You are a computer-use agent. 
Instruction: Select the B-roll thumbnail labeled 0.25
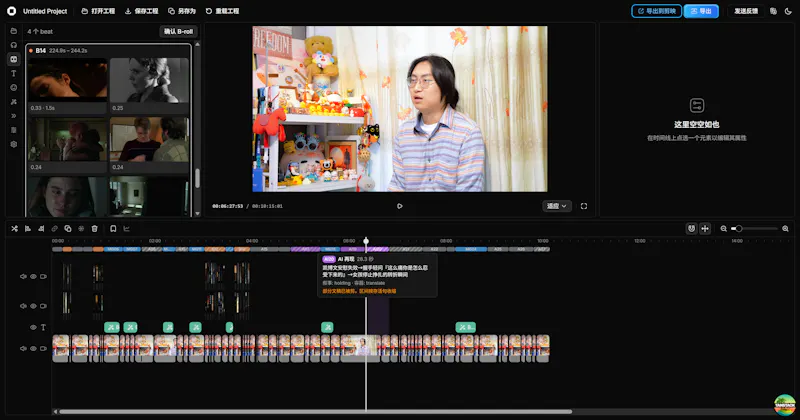pos(149,85)
